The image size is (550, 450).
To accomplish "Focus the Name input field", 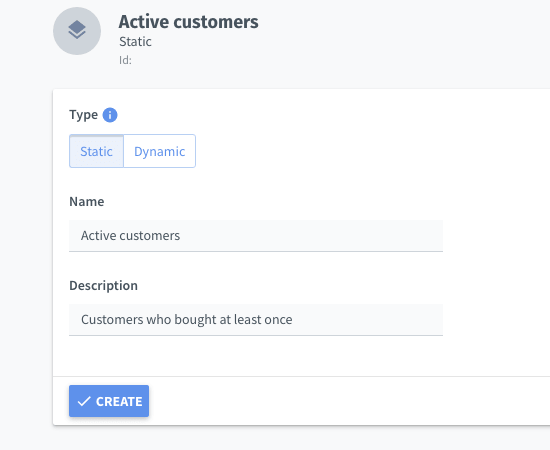I will coord(256,236).
